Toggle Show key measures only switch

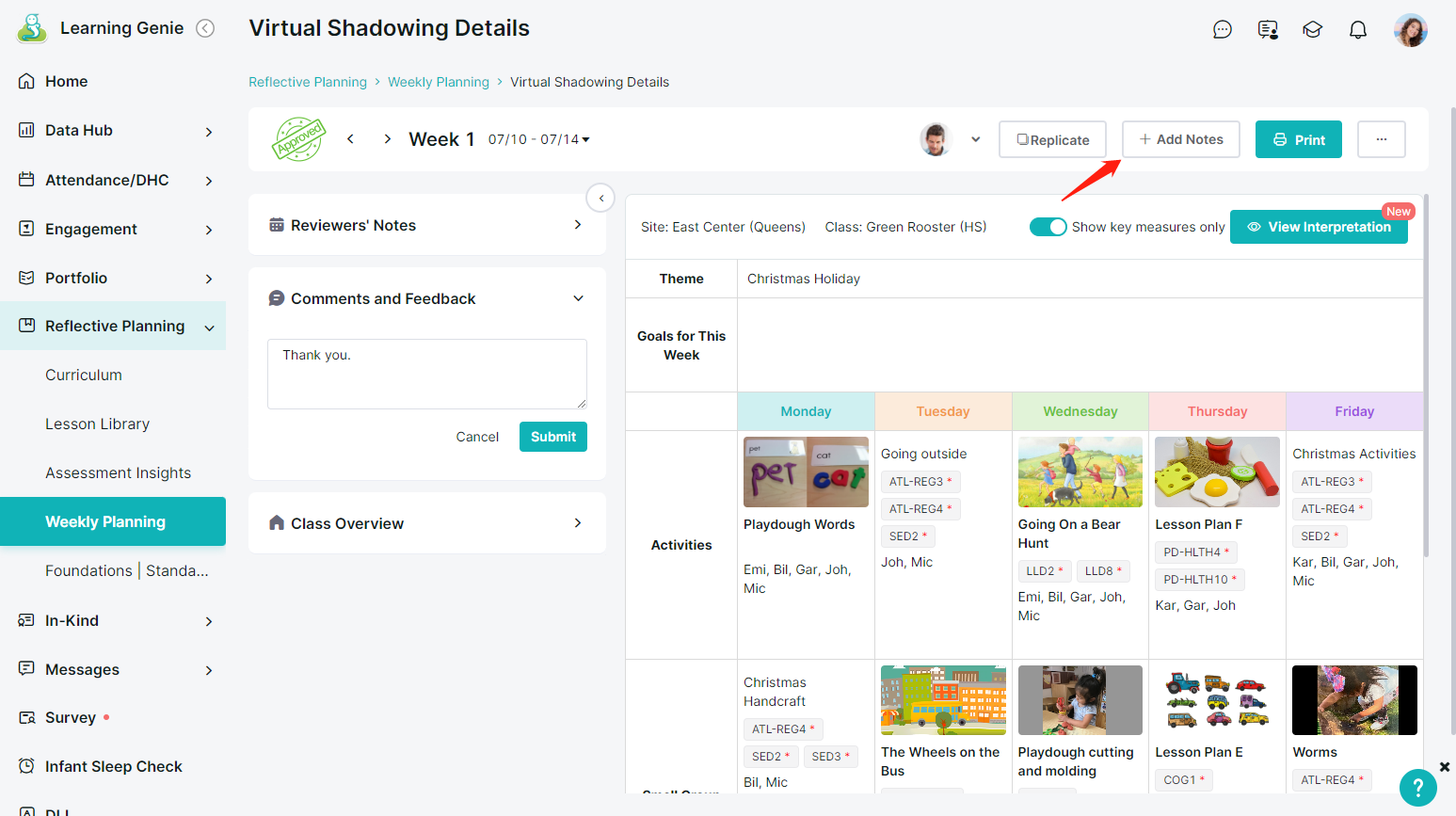point(1048,227)
